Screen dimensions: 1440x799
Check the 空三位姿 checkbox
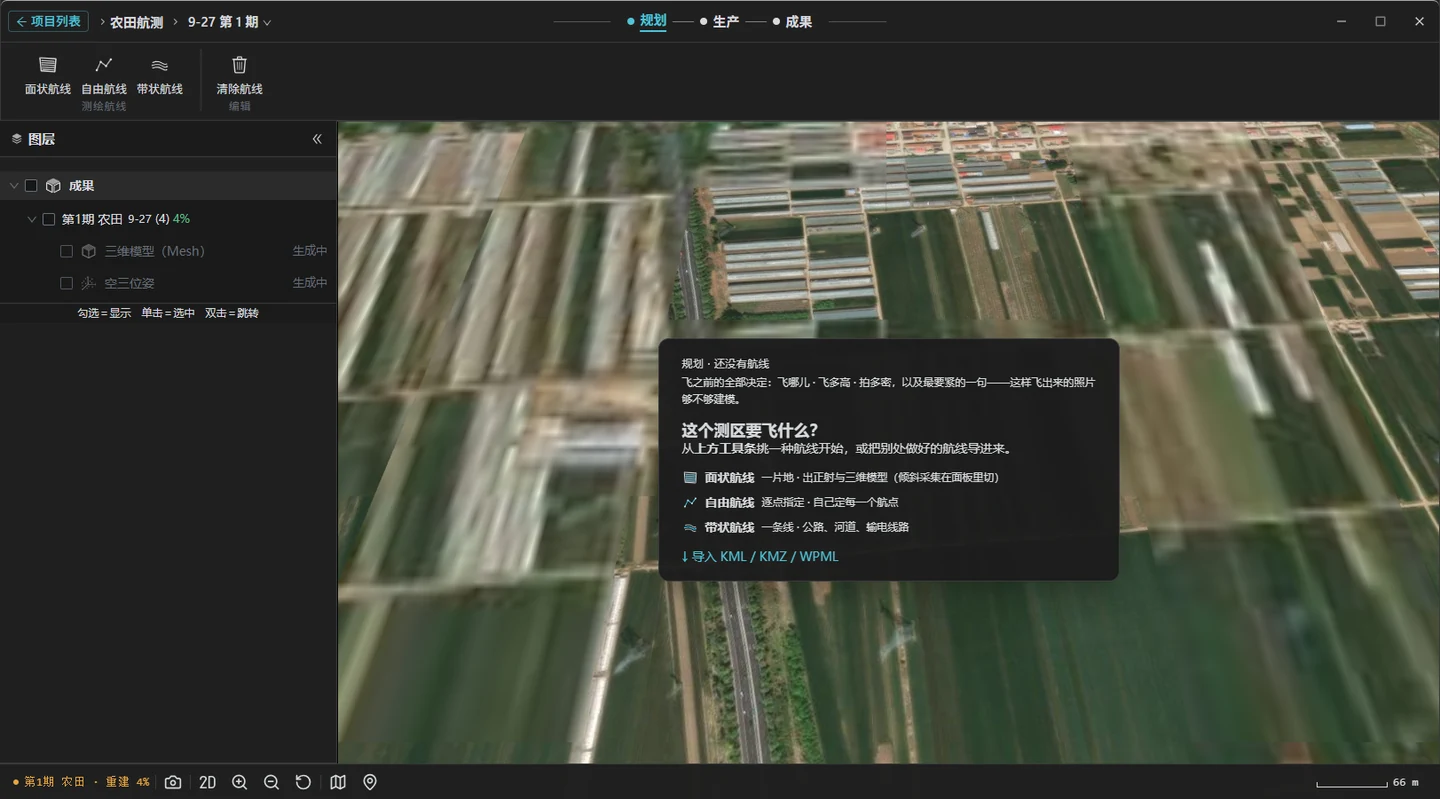point(66,283)
